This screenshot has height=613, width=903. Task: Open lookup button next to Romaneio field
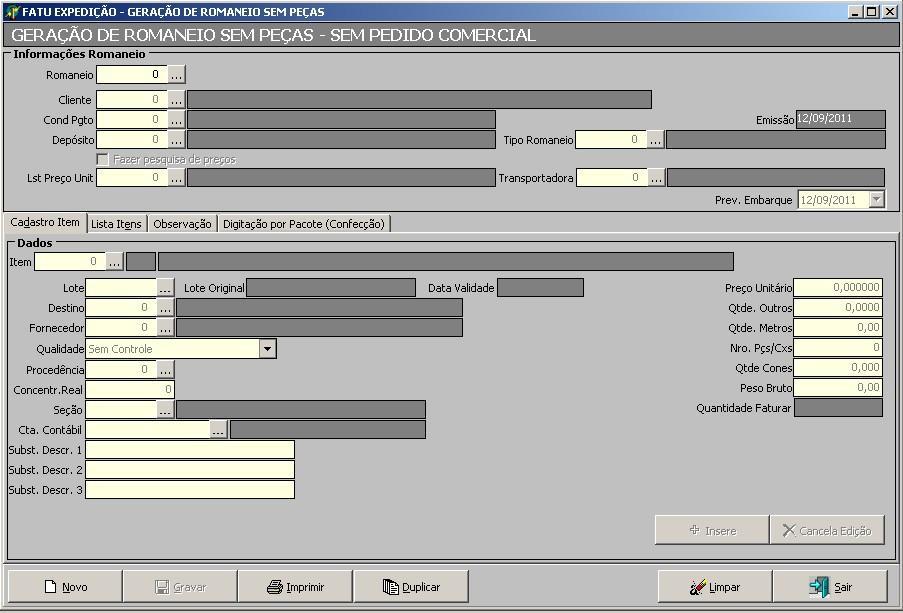click(176, 75)
